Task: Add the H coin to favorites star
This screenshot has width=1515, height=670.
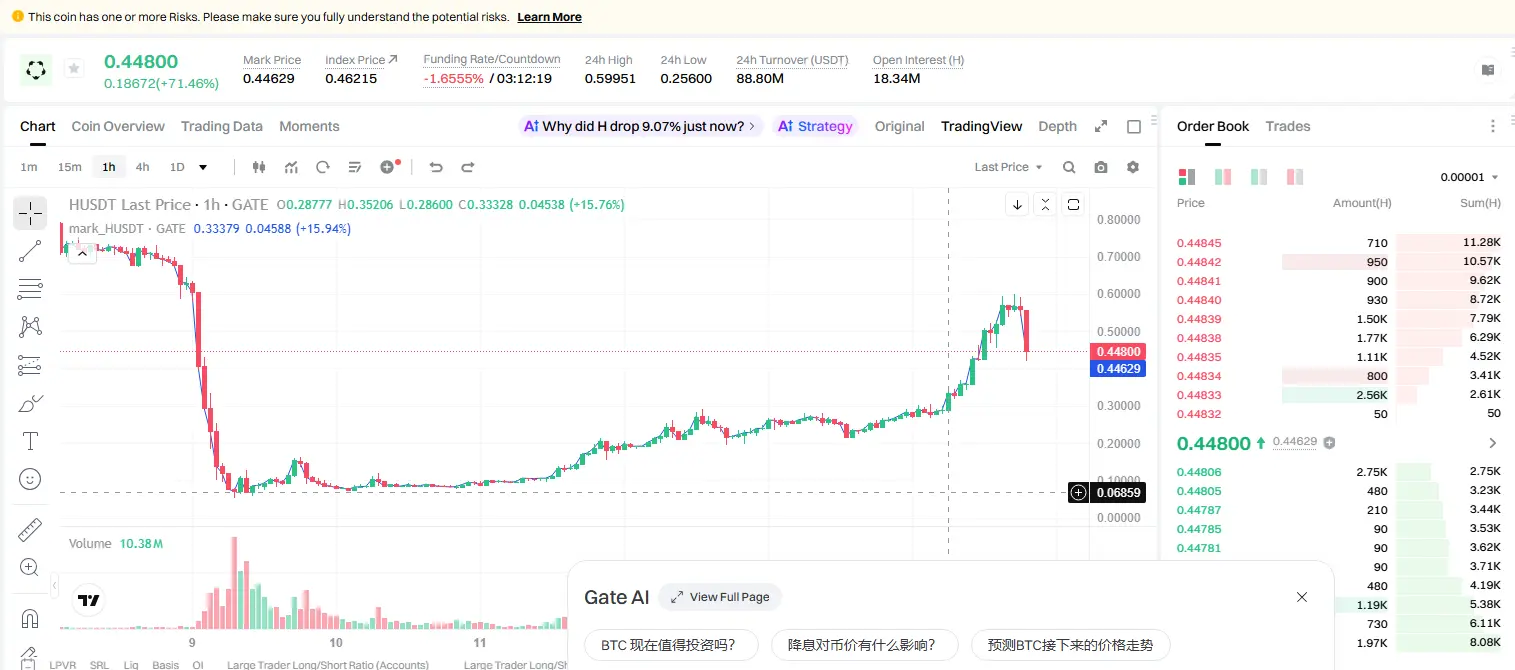Action: tap(73, 69)
